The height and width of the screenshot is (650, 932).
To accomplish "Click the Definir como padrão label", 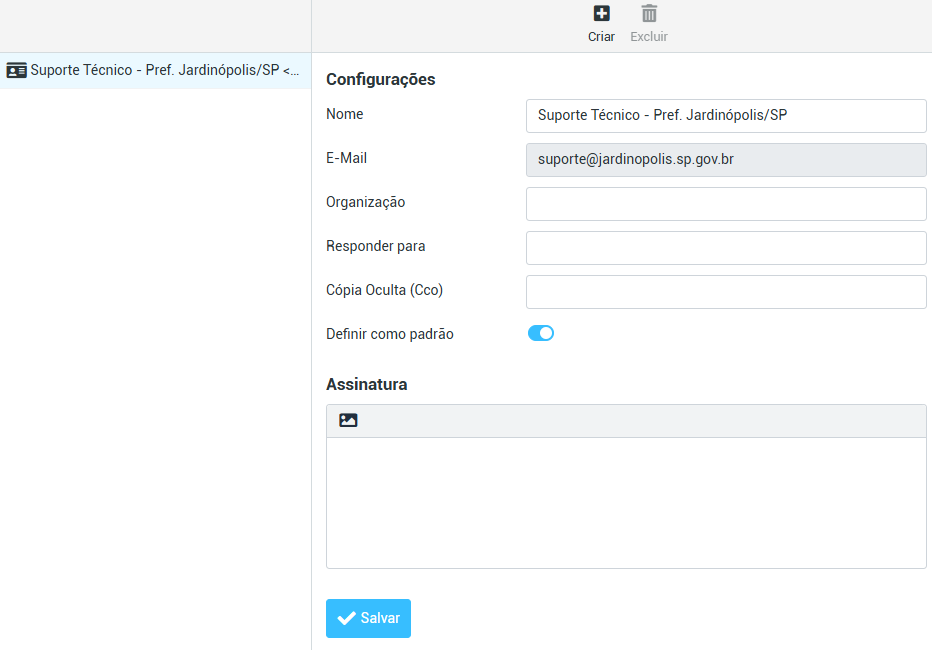I will coord(390,334).
